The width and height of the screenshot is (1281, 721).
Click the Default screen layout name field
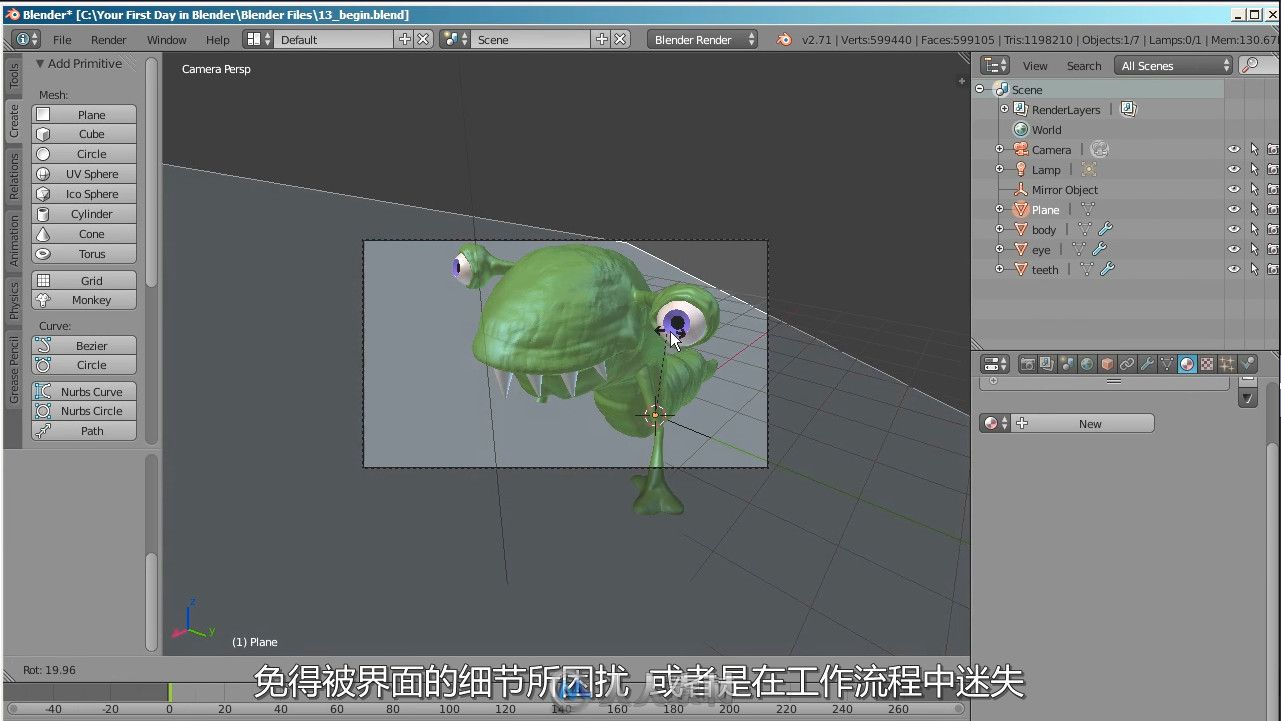click(334, 39)
